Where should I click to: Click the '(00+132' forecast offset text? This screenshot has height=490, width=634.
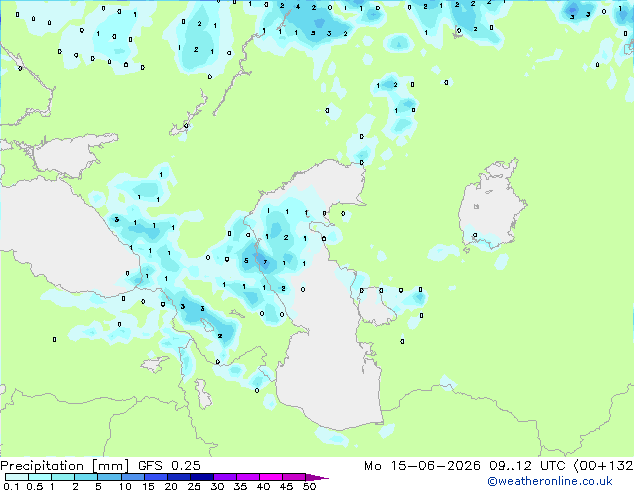coord(603,466)
